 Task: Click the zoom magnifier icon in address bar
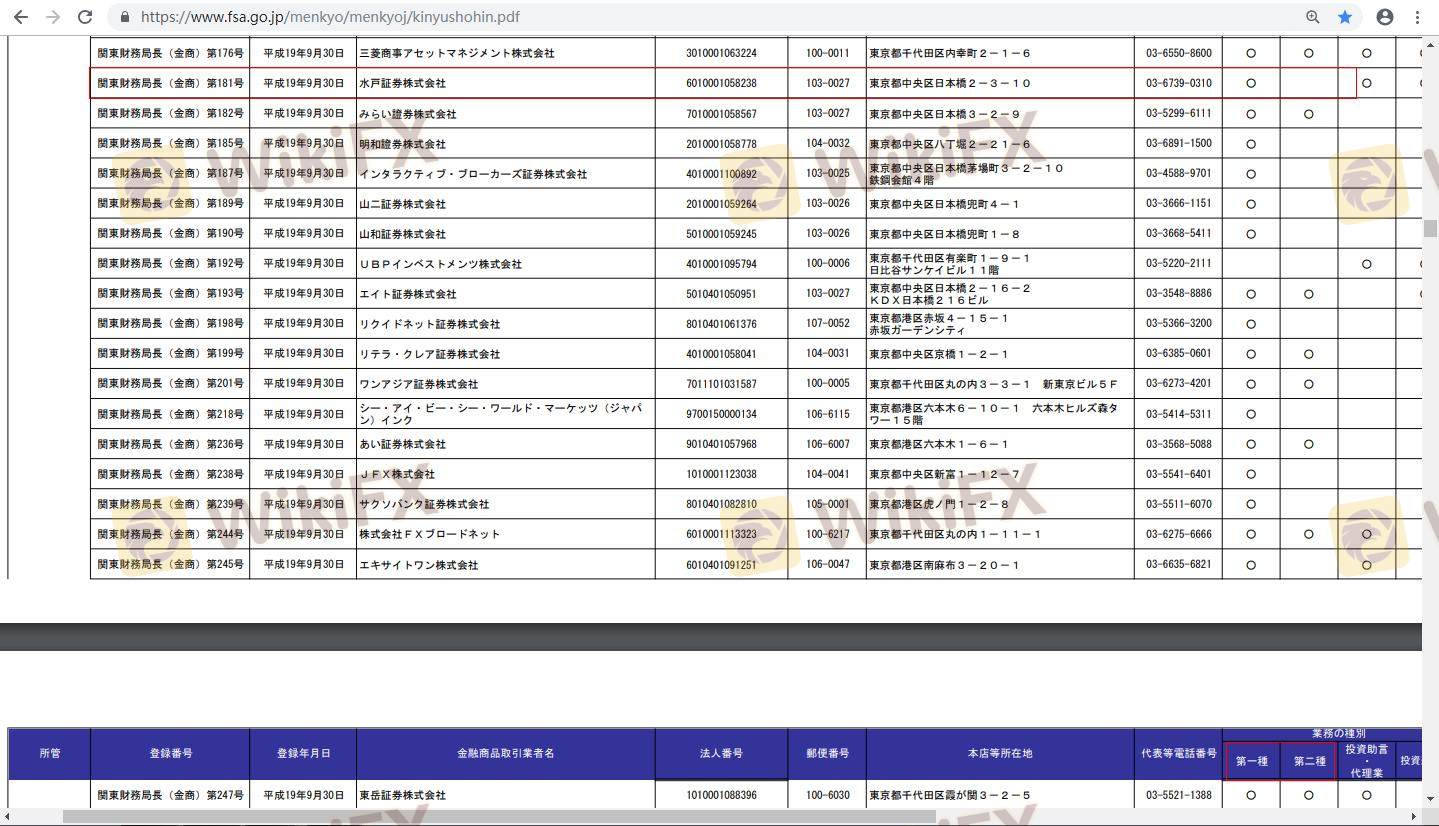[x=1312, y=17]
